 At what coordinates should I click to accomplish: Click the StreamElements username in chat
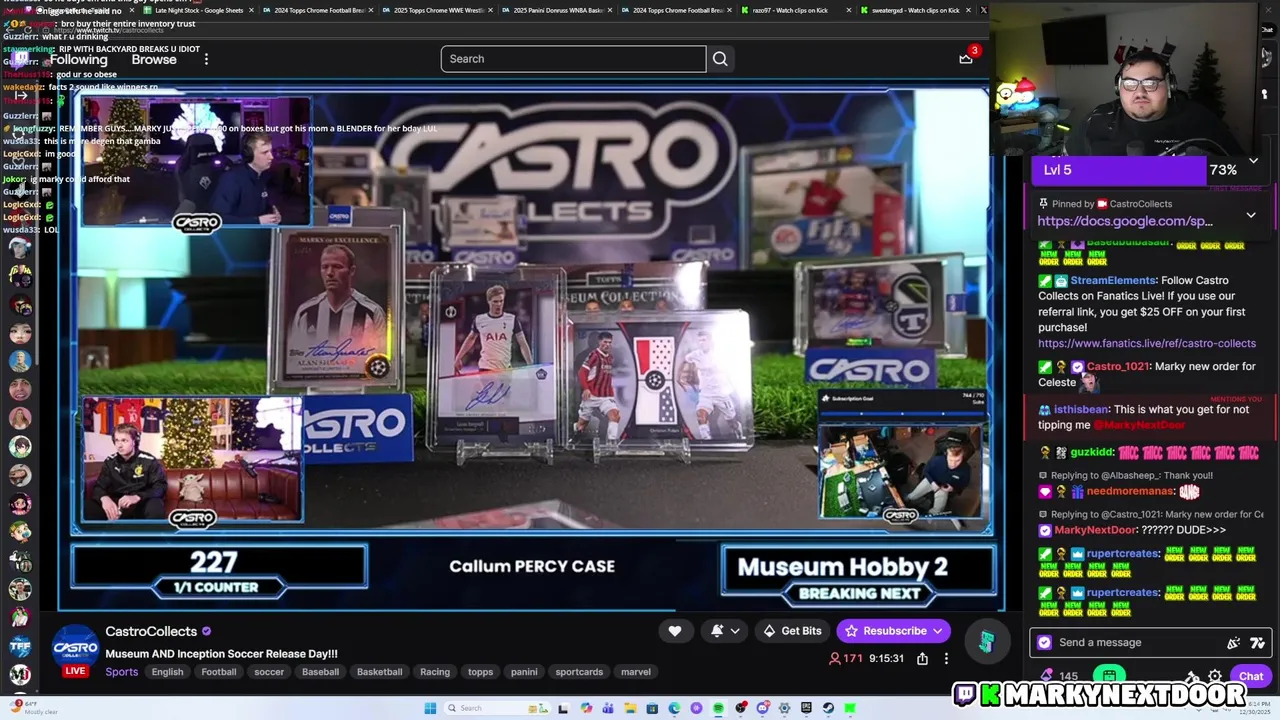(x=1113, y=280)
